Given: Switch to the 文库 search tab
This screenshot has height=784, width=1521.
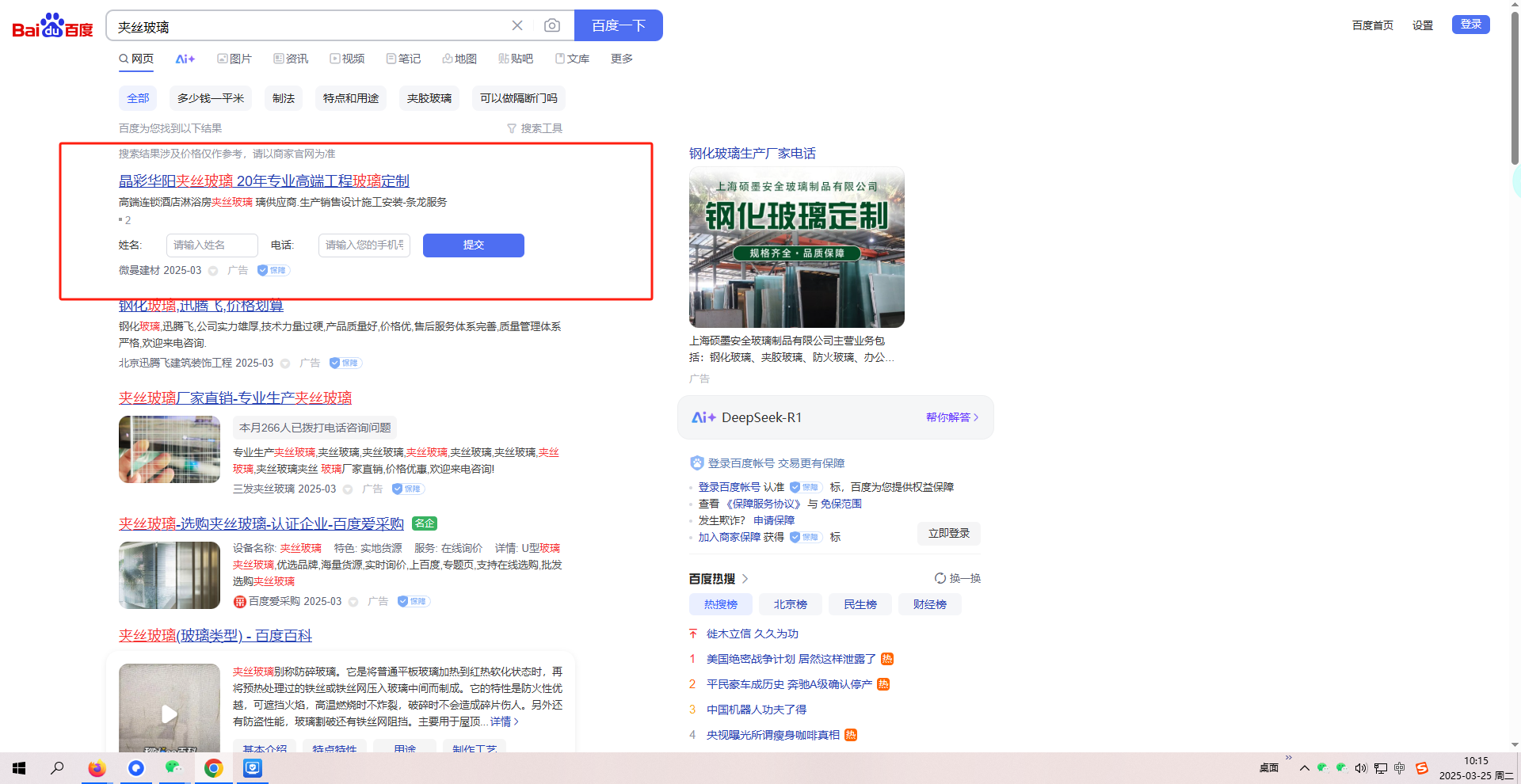Looking at the screenshot, I should (572, 59).
